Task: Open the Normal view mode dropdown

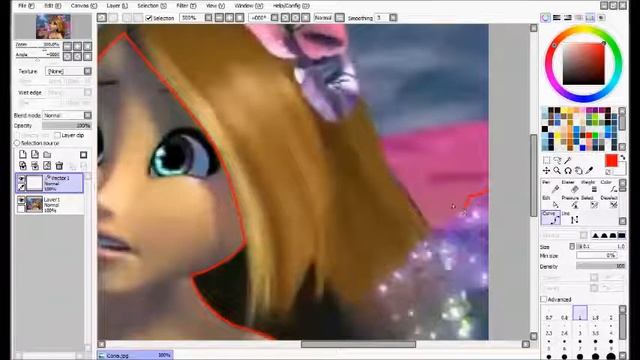Action: (x=340, y=18)
